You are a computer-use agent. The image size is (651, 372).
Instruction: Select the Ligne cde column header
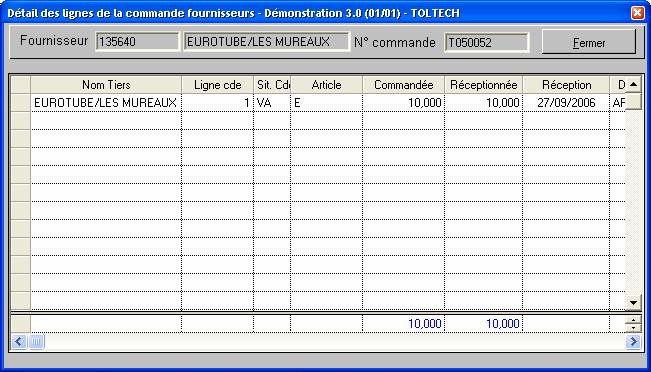tap(218, 85)
